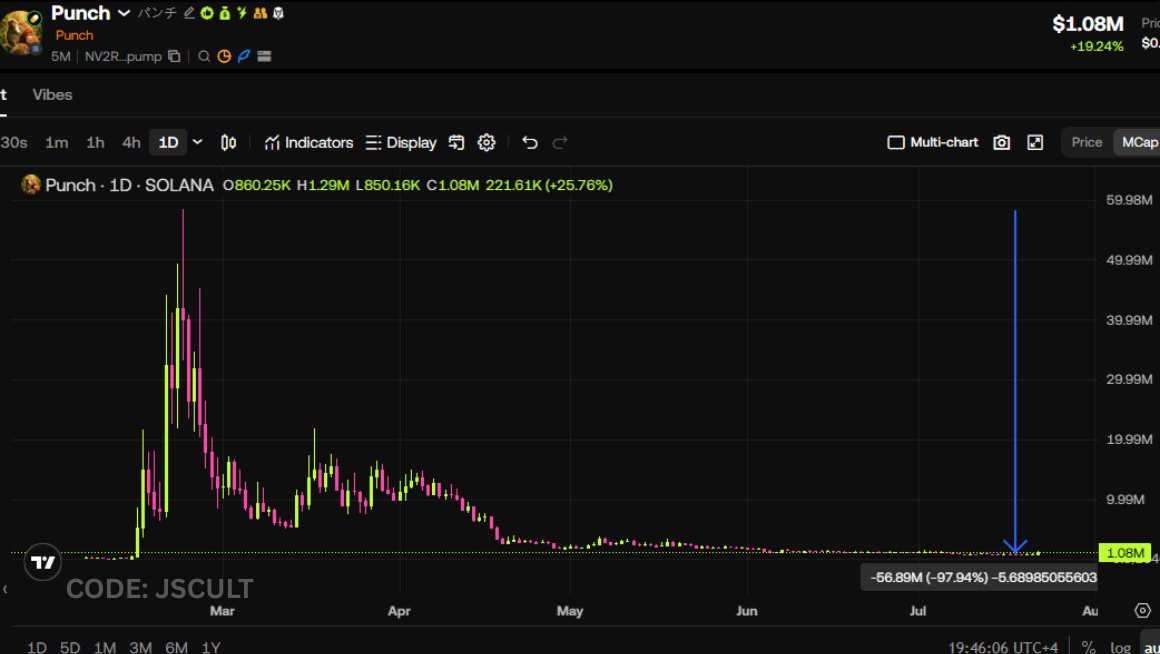Set chart range to 5D
1160x654 pixels.
(x=70, y=647)
